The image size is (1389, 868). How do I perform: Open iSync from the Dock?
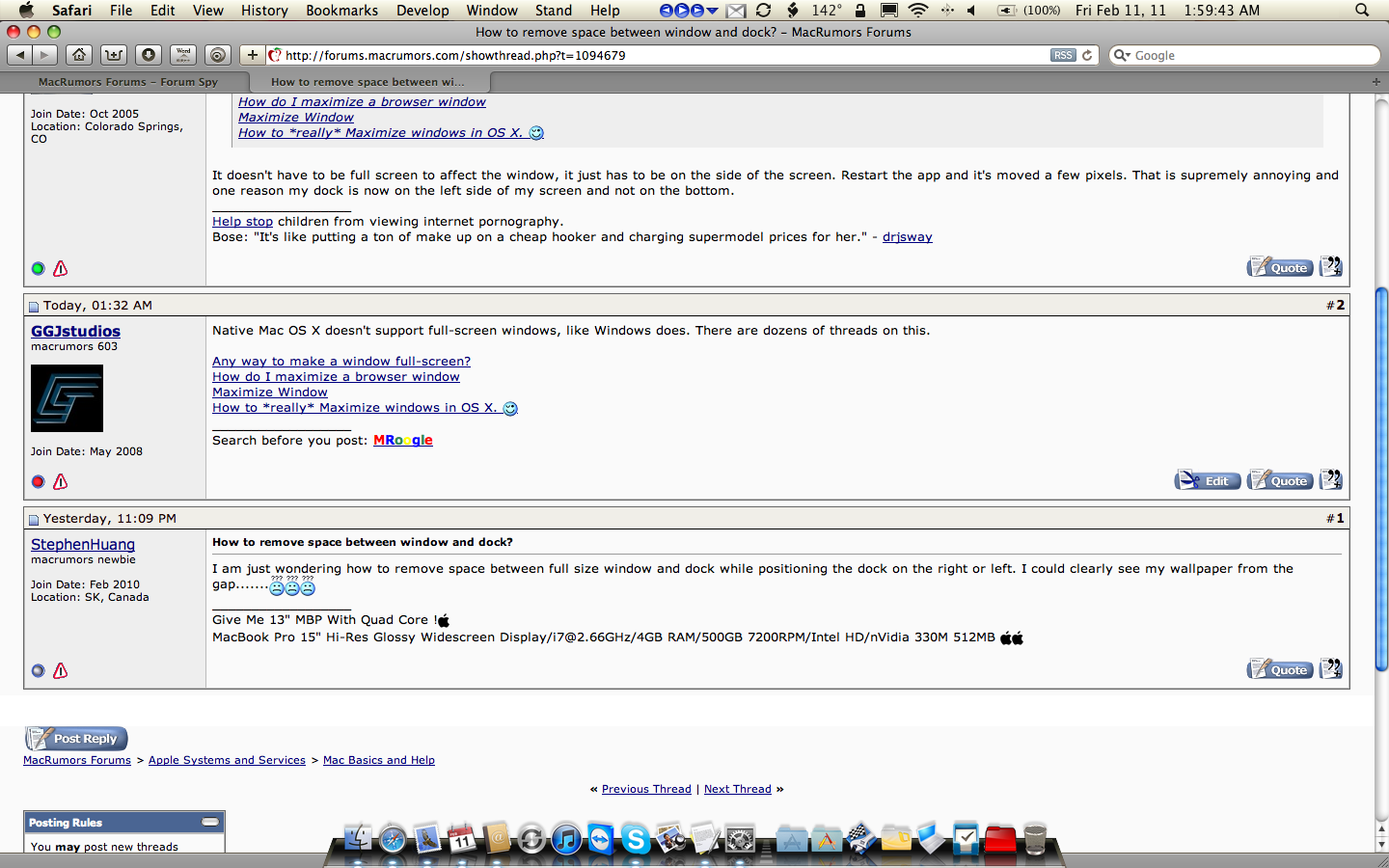pyautogui.click(x=531, y=839)
